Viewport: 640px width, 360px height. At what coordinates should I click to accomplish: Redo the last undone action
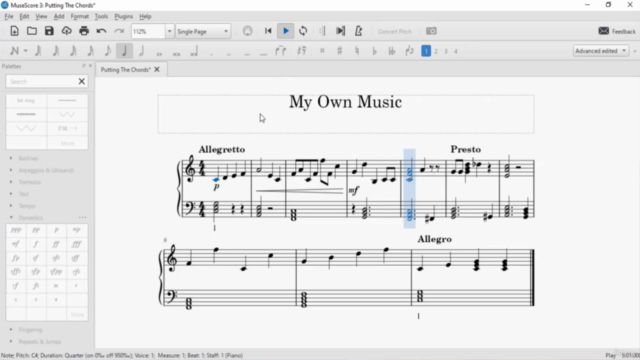pos(119,31)
